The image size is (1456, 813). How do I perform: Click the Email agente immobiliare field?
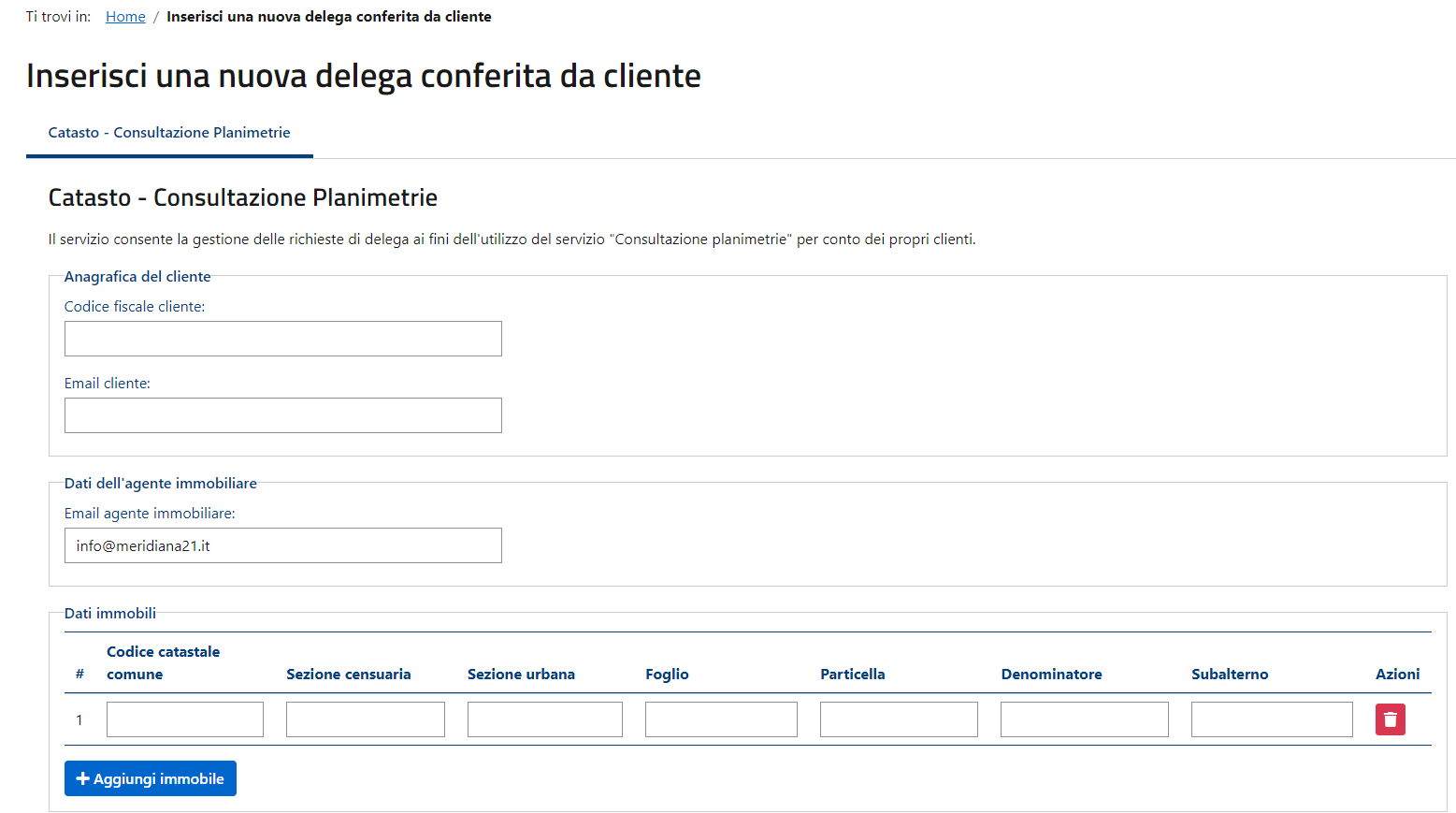[283, 545]
